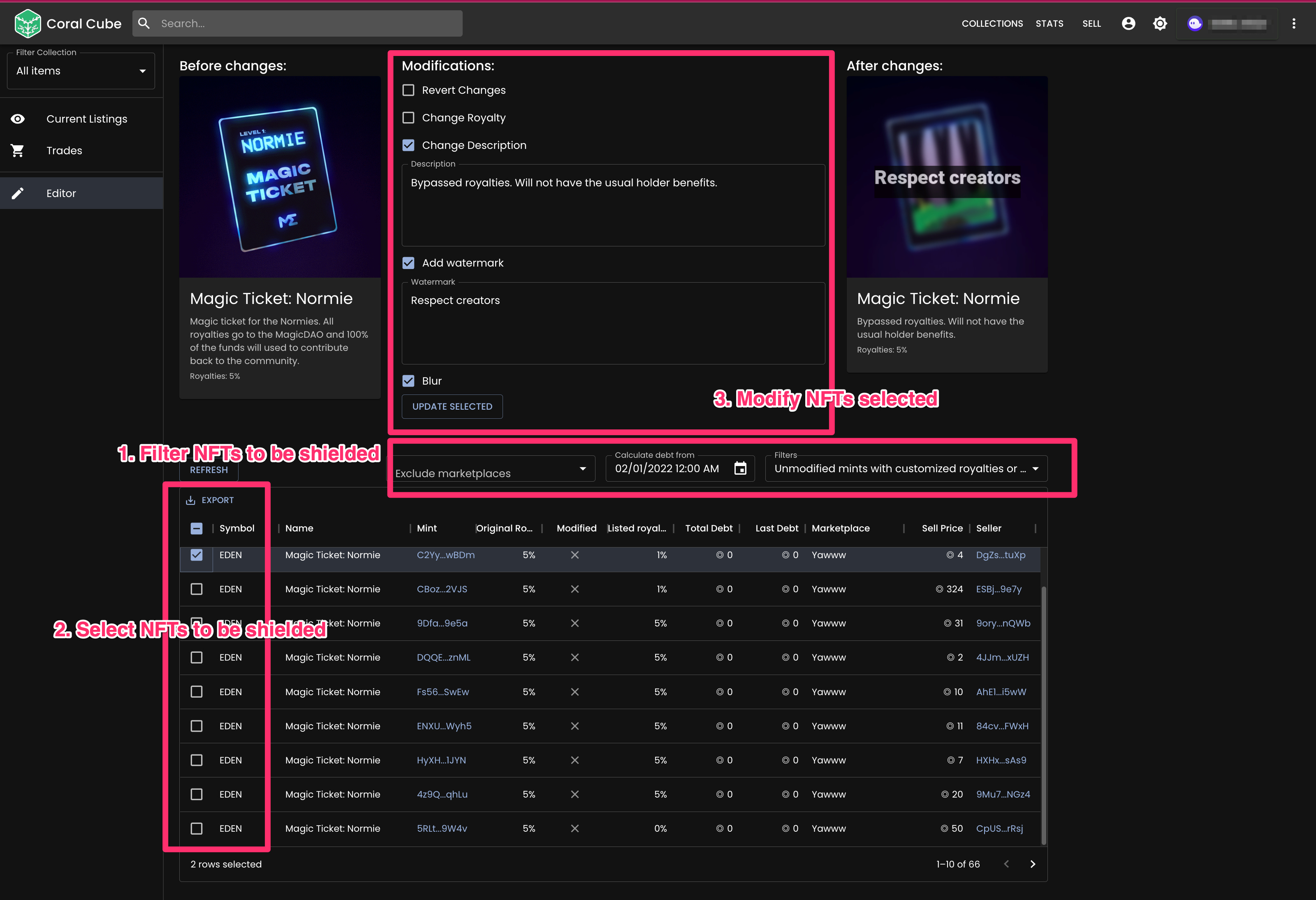The width and height of the screenshot is (1316, 900).
Task: Click the Coral Cube logo icon
Action: coord(27,23)
